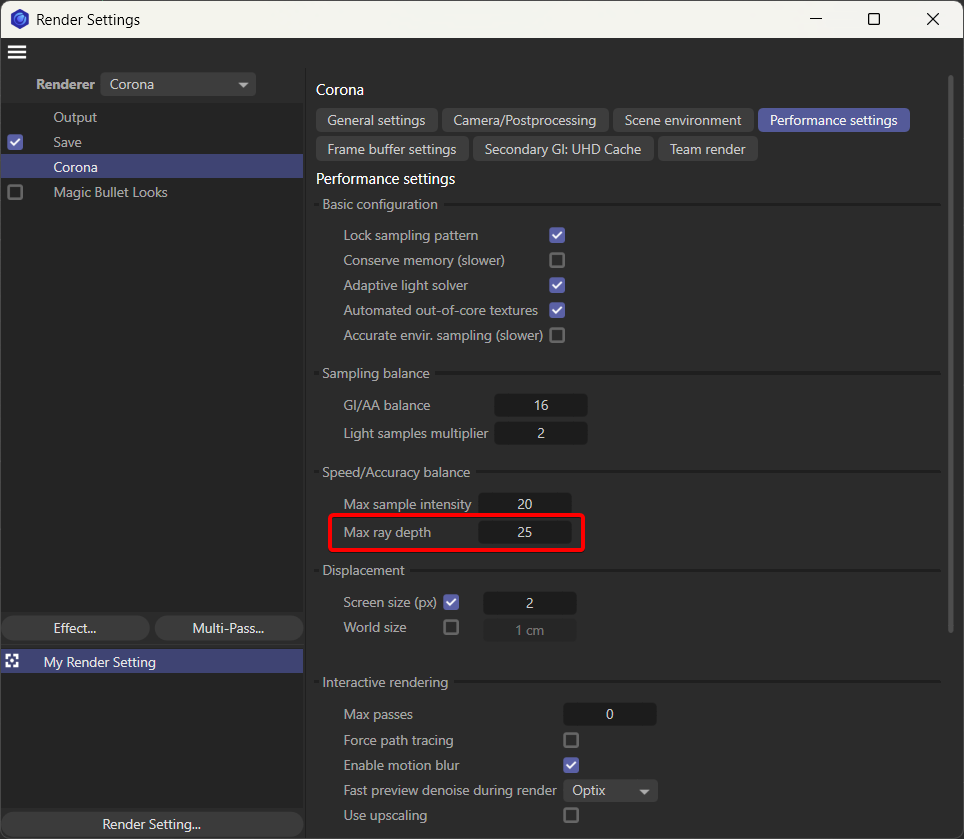The height and width of the screenshot is (839, 964).
Task: Open Secondary GI: UHD Cache tab
Action: click(563, 149)
